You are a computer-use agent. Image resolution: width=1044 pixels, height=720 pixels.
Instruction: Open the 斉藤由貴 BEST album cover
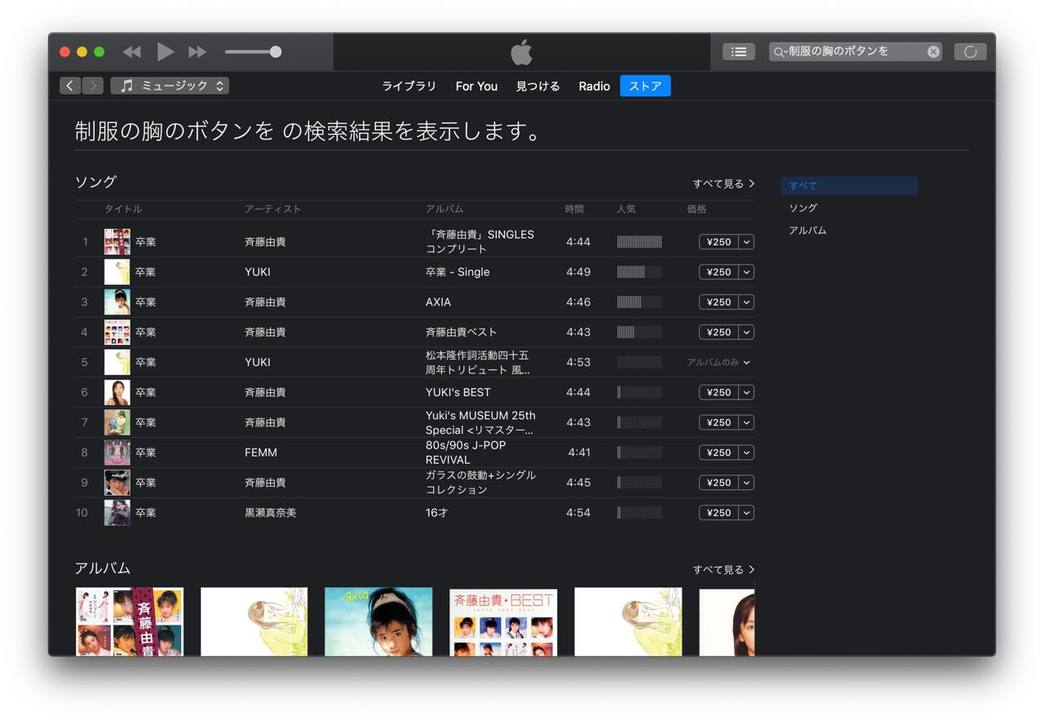tap(503, 621)
